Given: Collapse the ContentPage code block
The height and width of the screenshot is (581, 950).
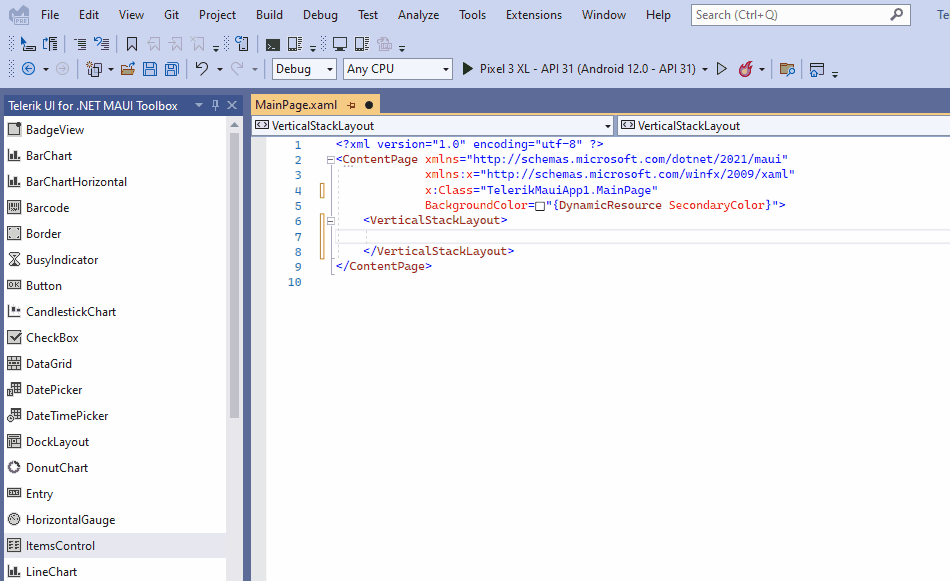Looking at the screenshot, I should coord(329,158).
